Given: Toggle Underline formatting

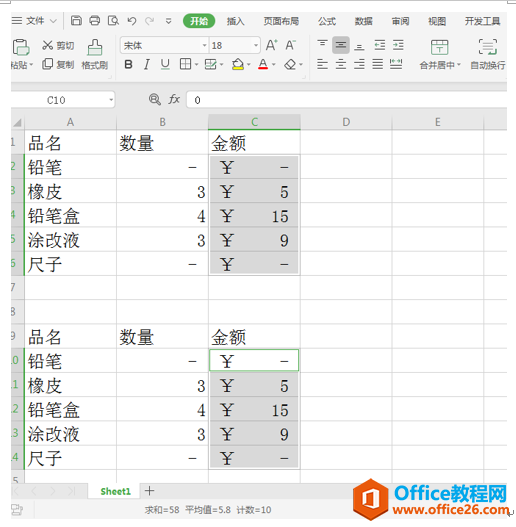Looking at the screenshot, I should [165, 64].
